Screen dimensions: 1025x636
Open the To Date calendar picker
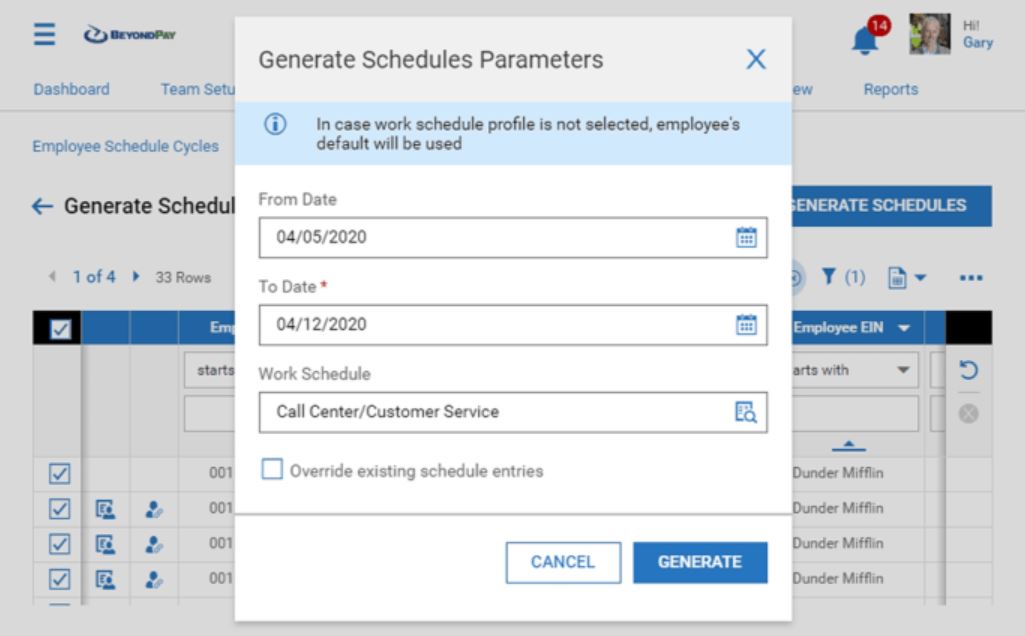tap(746, 325)
